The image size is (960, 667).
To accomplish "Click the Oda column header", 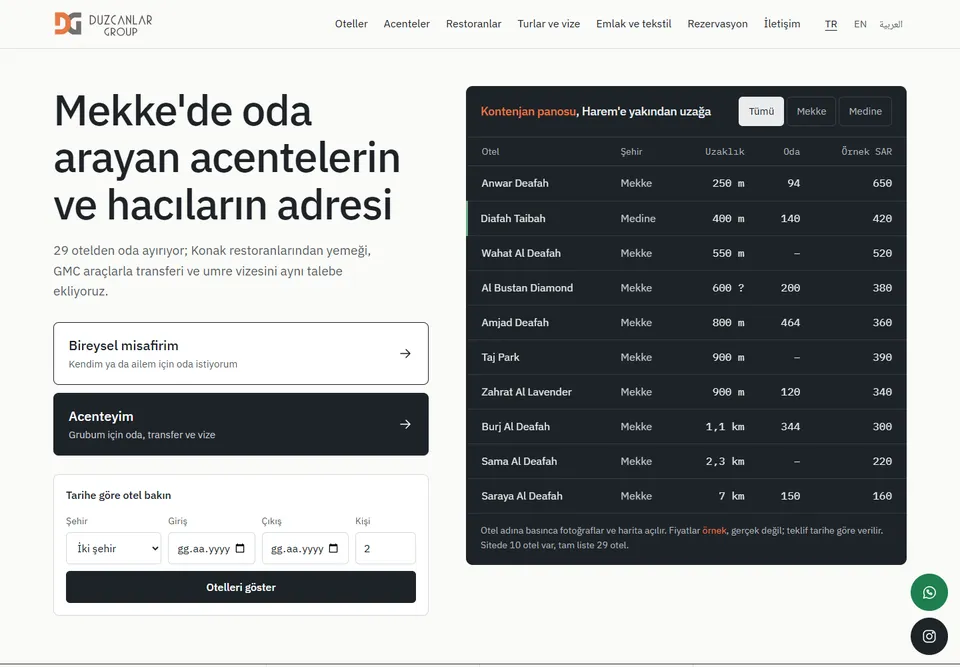I will 792,151.
